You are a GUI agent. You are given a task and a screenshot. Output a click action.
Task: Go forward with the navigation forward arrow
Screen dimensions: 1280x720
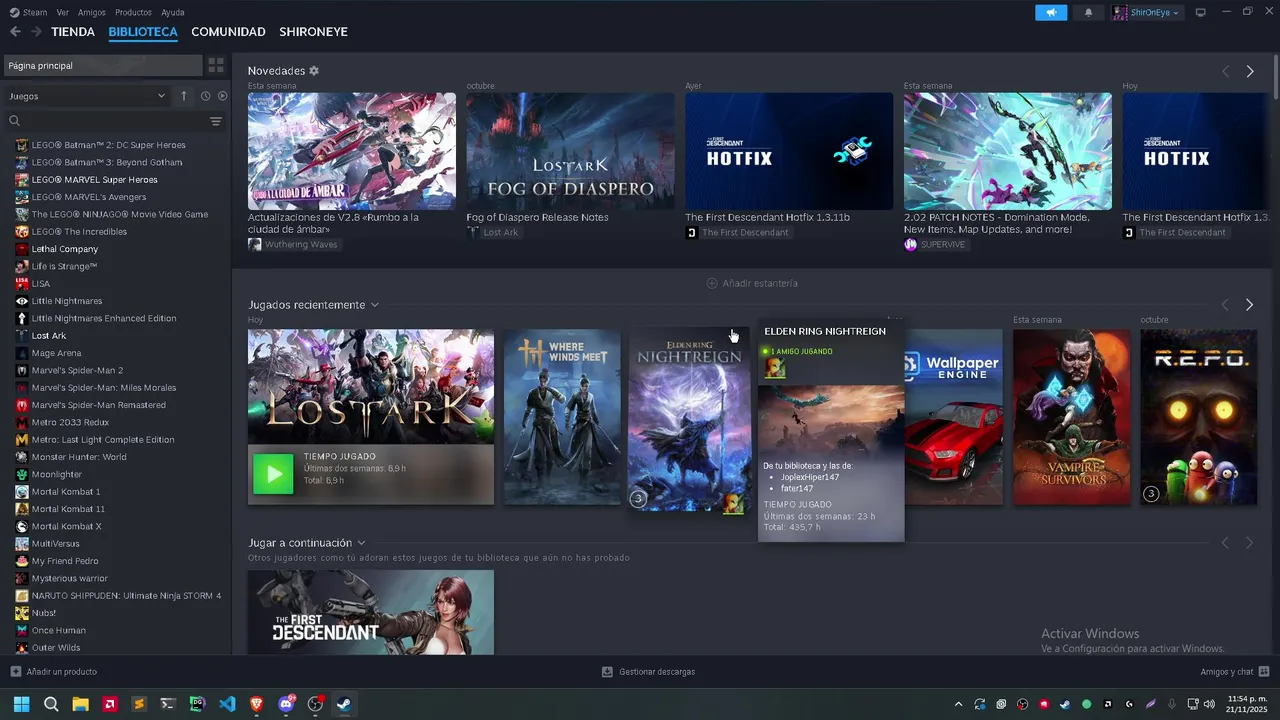click(36, 32)
